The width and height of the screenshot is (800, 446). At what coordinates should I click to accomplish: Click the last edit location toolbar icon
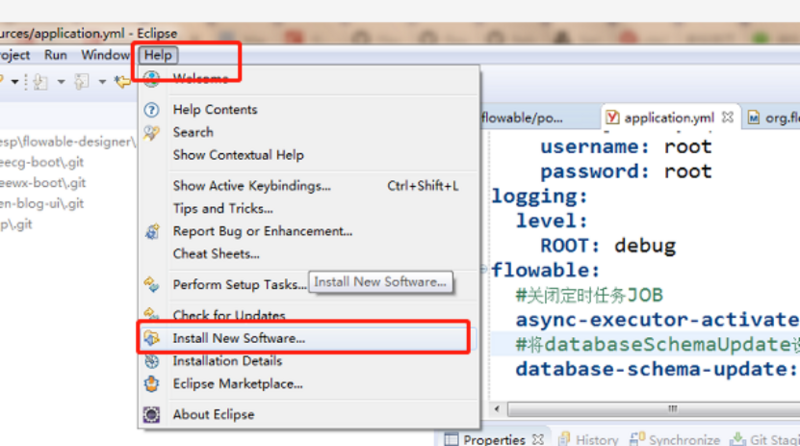click(122, 82)
